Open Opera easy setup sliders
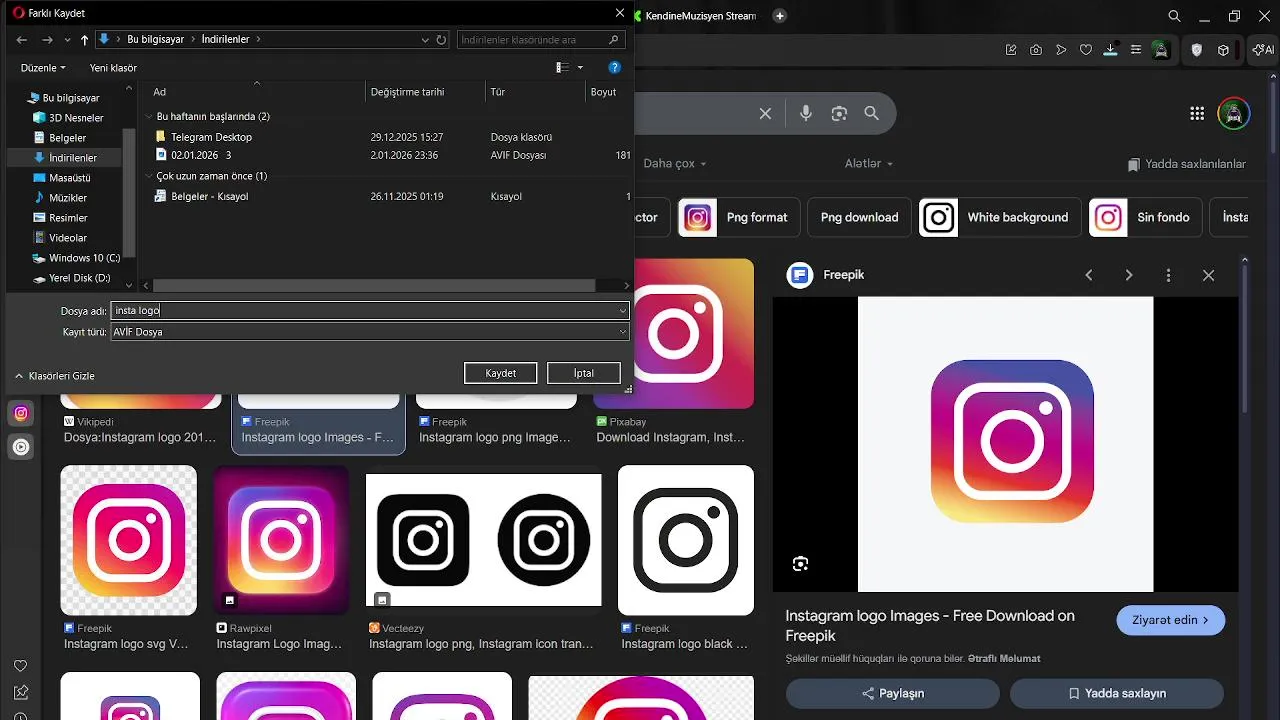Image resolution: width=1280 pixels, height=720 pixels. pyautogui.click(x=1135, y=50)
